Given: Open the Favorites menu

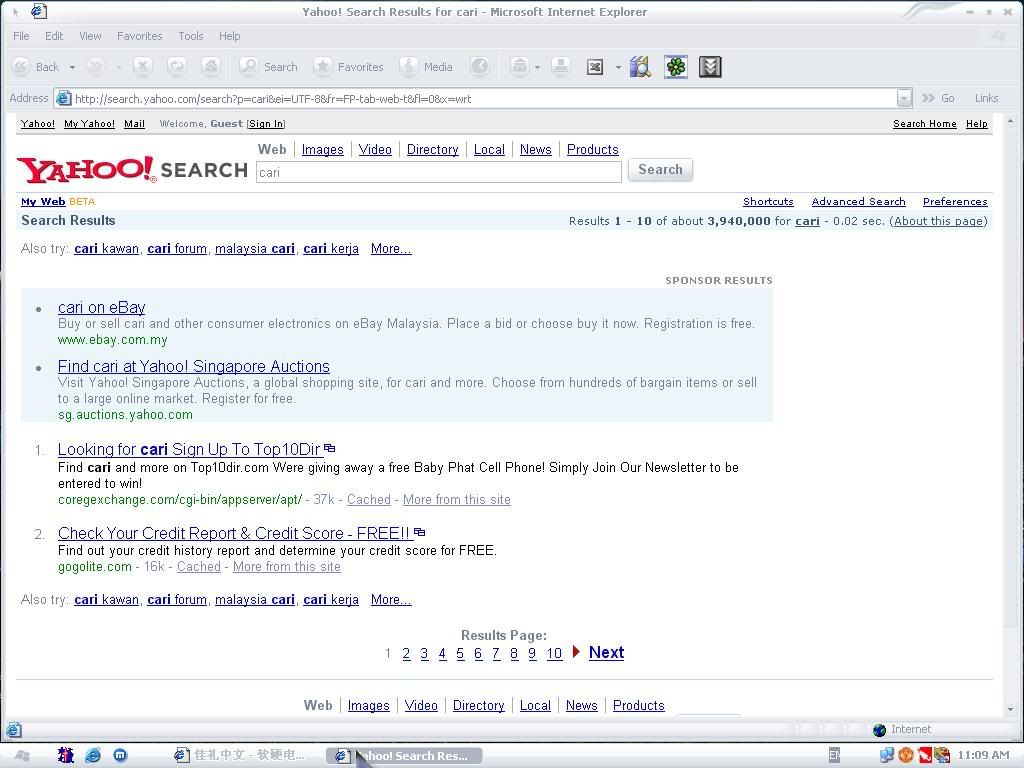Looking at the screenshot, I should click(139, 36).
